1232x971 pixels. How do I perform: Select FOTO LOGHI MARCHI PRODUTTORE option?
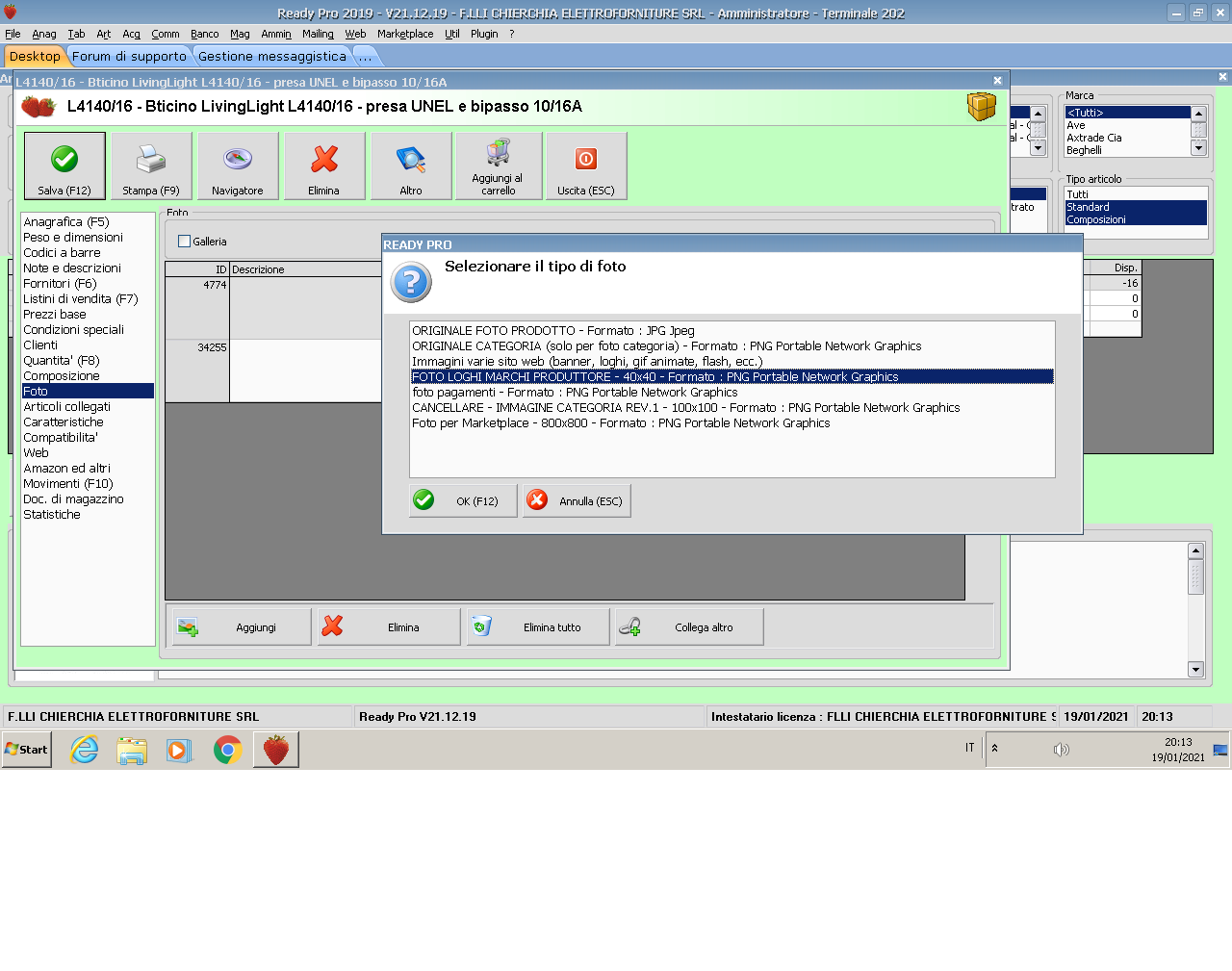pos(731,376)
